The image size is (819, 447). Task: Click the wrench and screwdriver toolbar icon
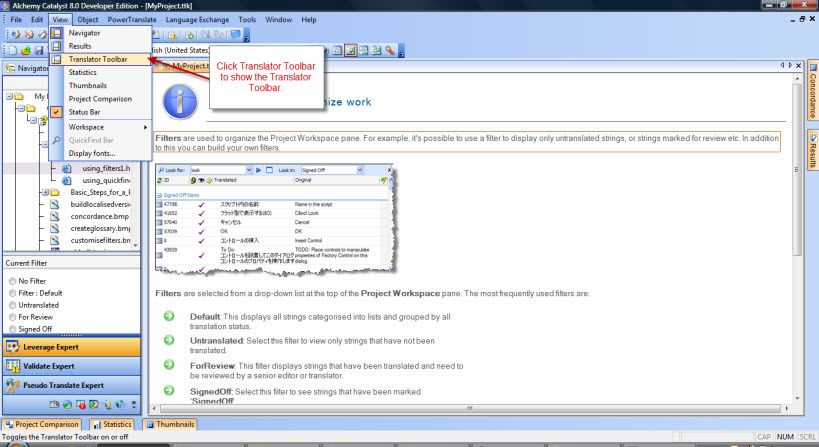[x=390, y=50]
